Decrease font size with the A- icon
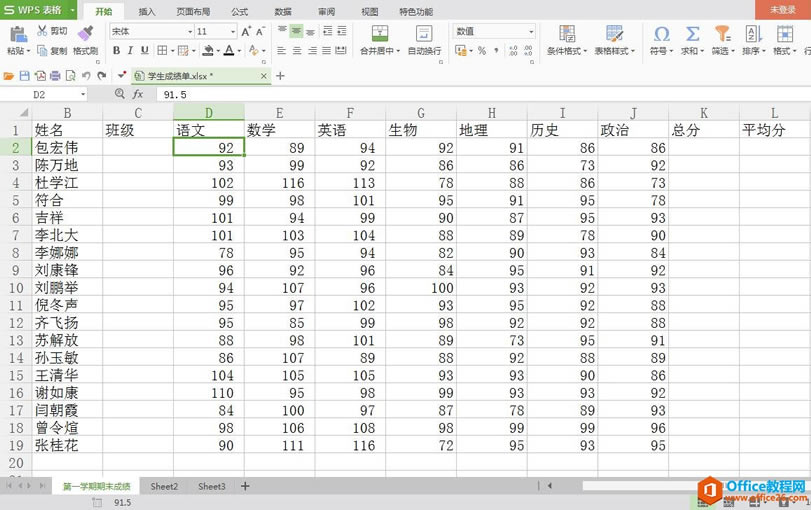This screenshot has width=811, height=510. pos(260,32)
